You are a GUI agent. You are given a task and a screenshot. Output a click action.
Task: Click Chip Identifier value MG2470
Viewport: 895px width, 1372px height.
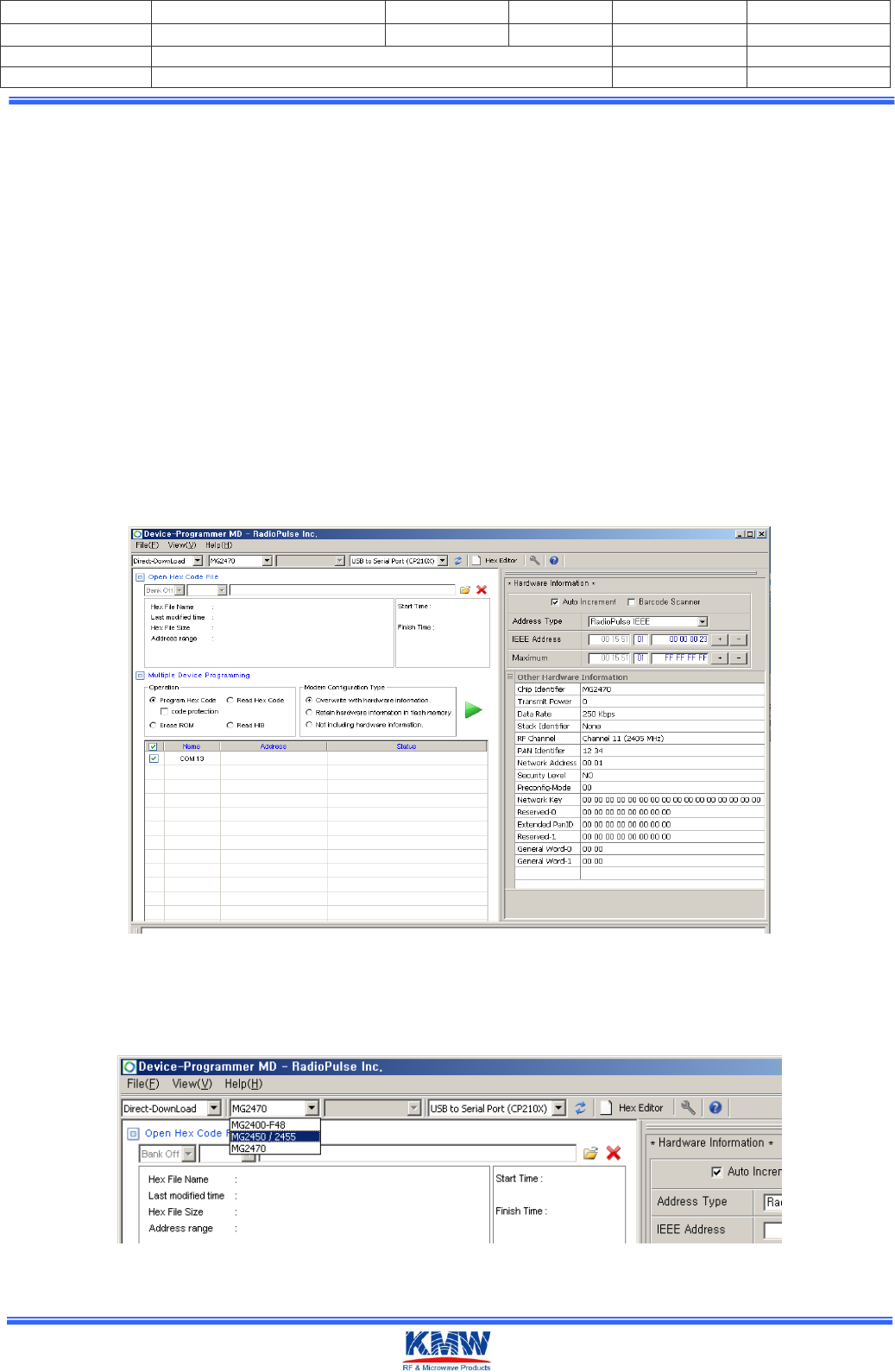[672, 689]
